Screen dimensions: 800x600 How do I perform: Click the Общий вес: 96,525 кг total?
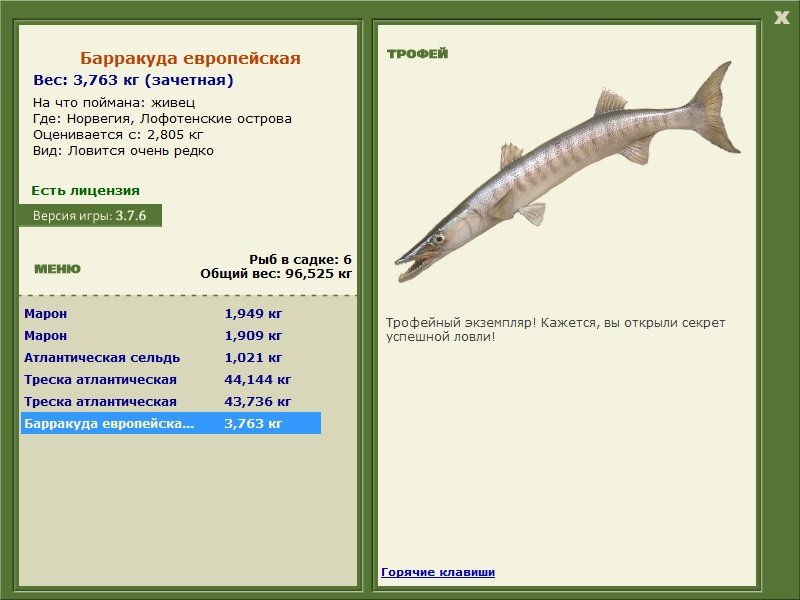click(x=276, y=272)
